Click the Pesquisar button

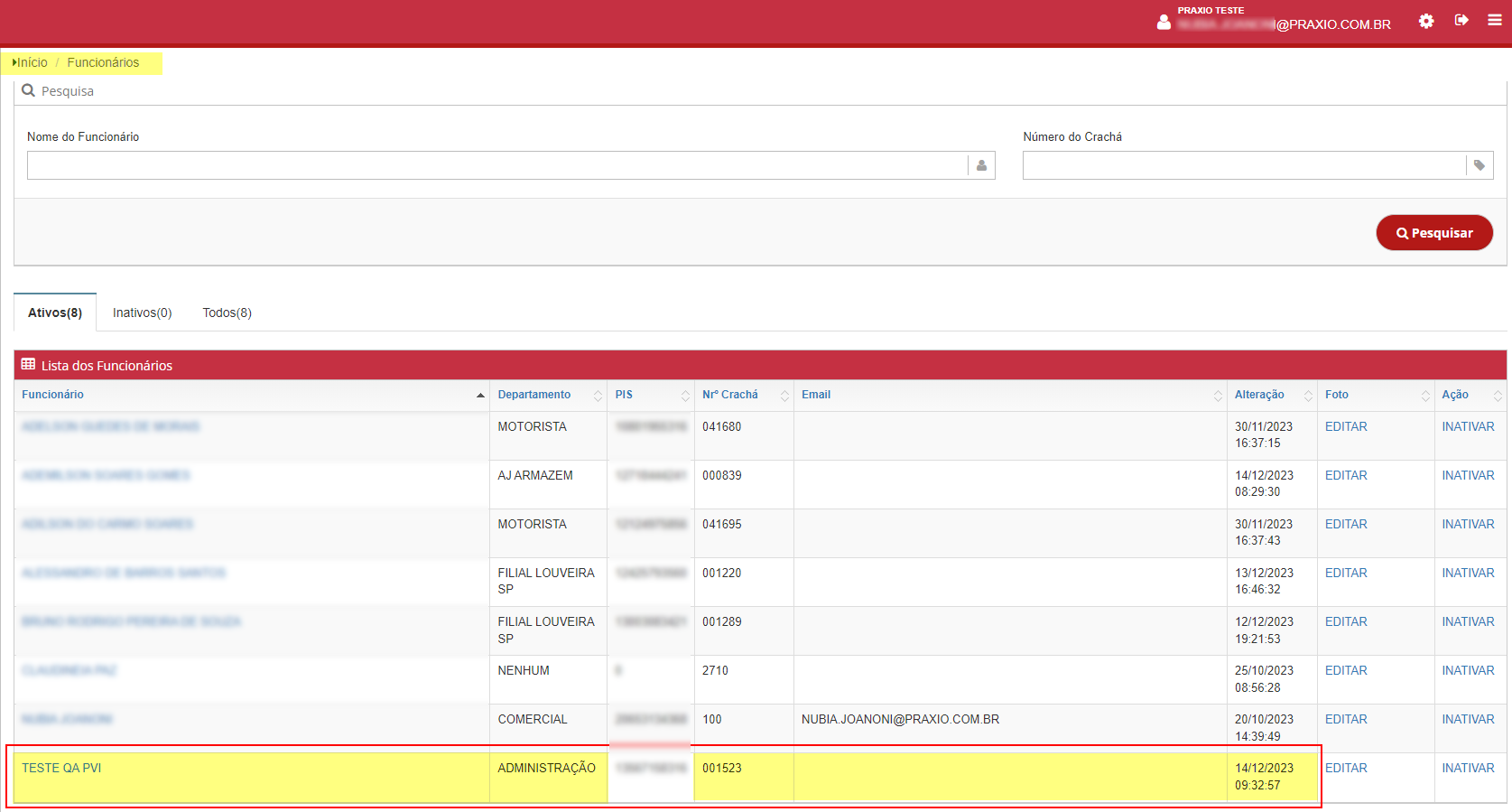click(1434, 232)
